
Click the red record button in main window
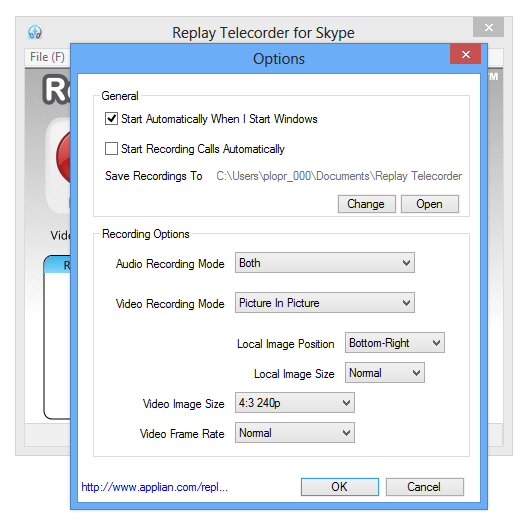64,157
